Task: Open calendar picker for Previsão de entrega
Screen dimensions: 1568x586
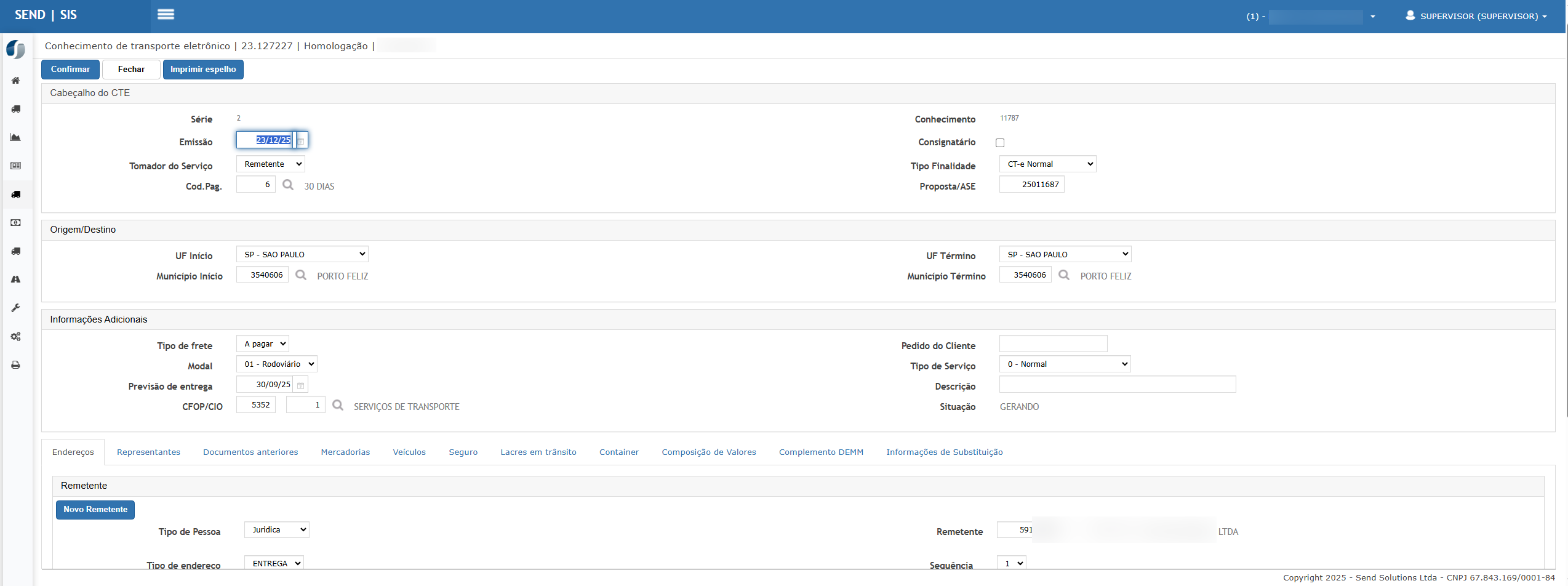Action: (x=301, y=385)
